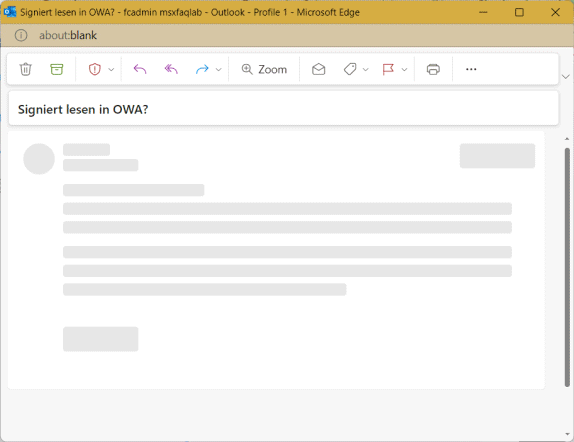574x442 pixels.
Task: Flag the message with the red flag
Action: tap(388, 69)
